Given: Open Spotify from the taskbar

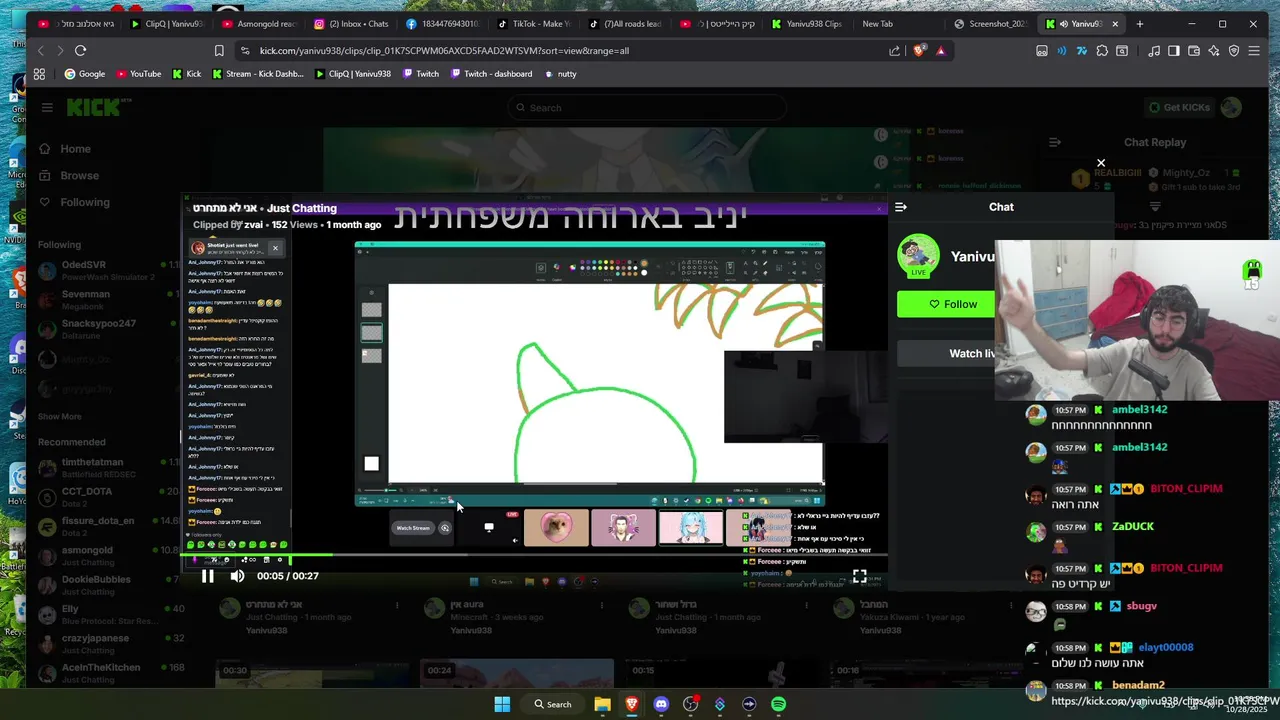Looking at the screenshot, I should tap(778, 704).
